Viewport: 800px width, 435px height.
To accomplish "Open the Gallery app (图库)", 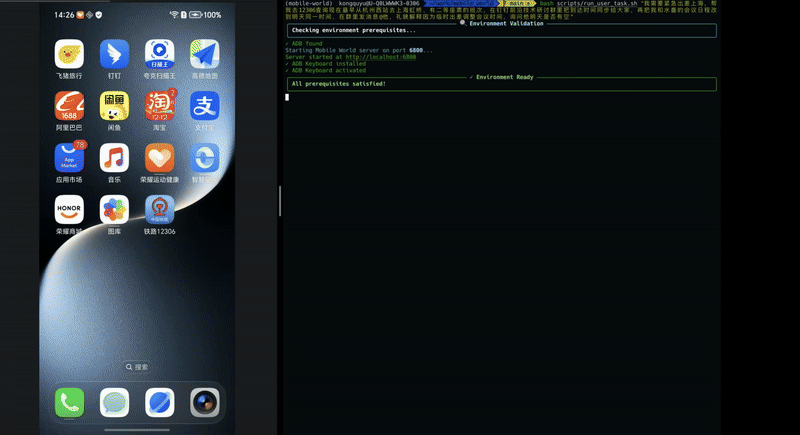I will tap(114, 210).
